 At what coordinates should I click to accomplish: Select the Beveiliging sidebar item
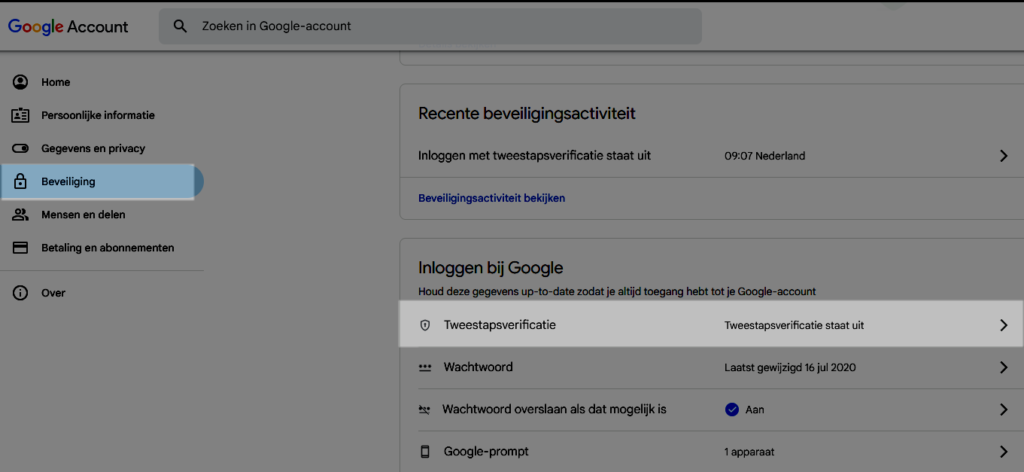[x=102, y=181]
